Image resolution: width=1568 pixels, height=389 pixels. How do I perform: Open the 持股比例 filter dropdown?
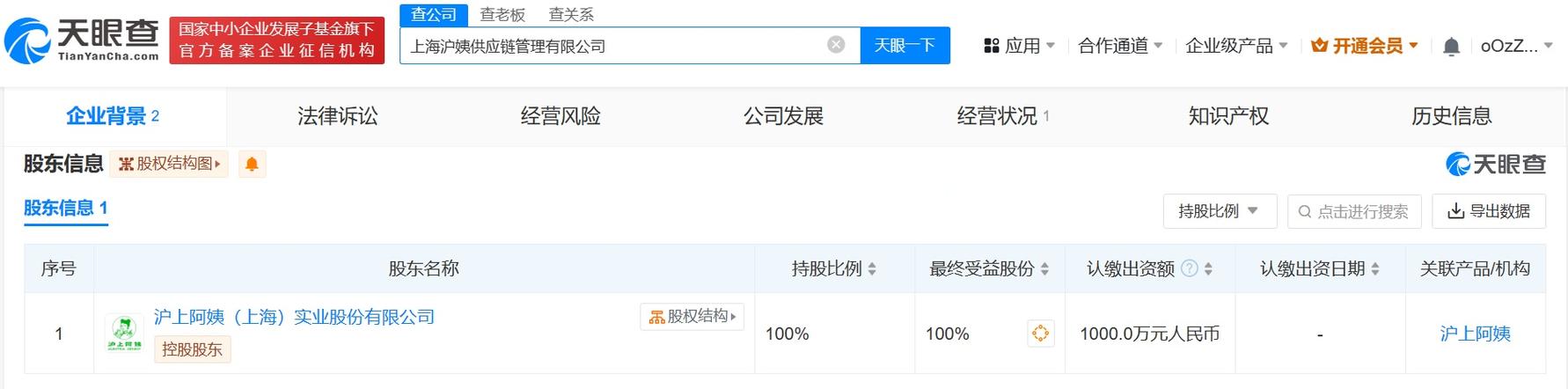[1220, 211]
